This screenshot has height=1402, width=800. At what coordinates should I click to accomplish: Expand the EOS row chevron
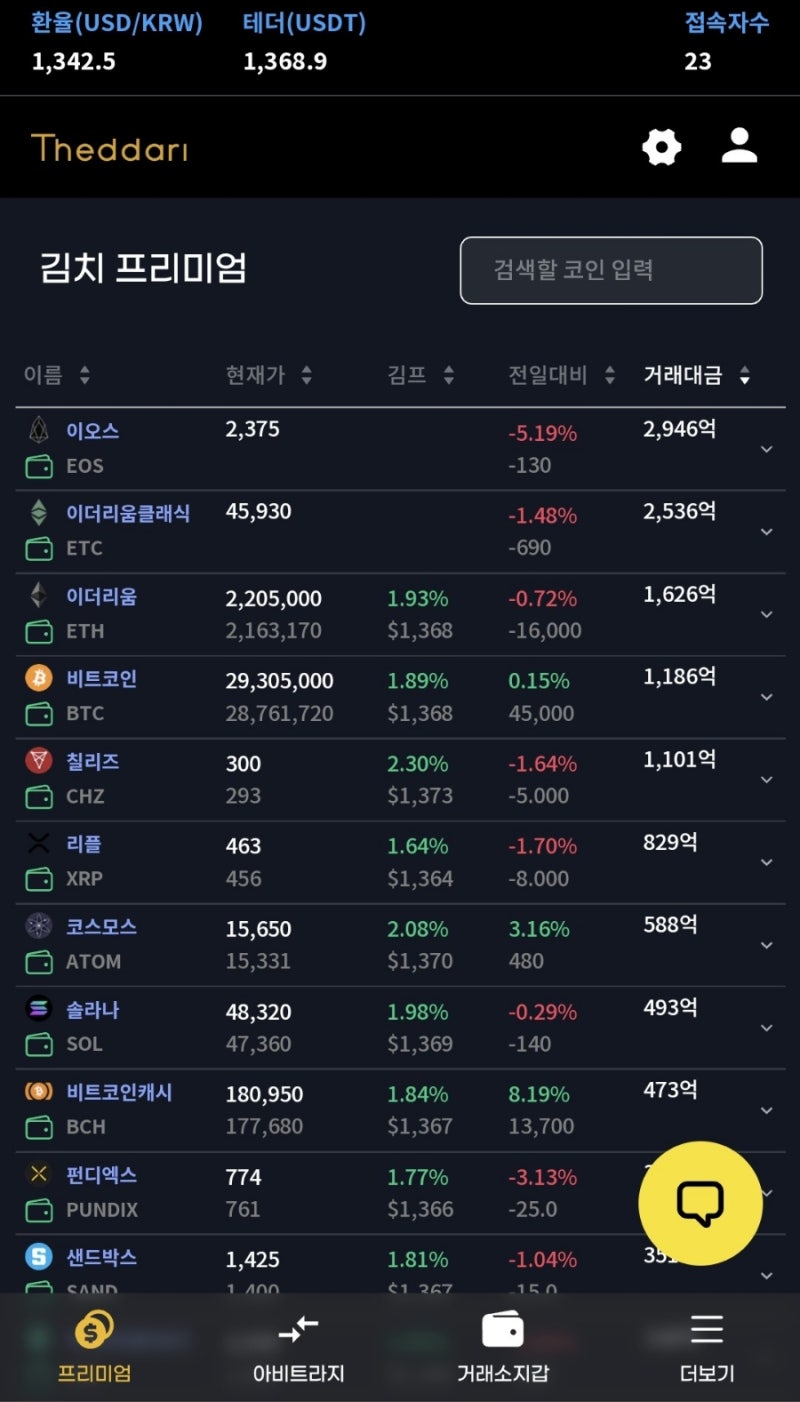767,449
